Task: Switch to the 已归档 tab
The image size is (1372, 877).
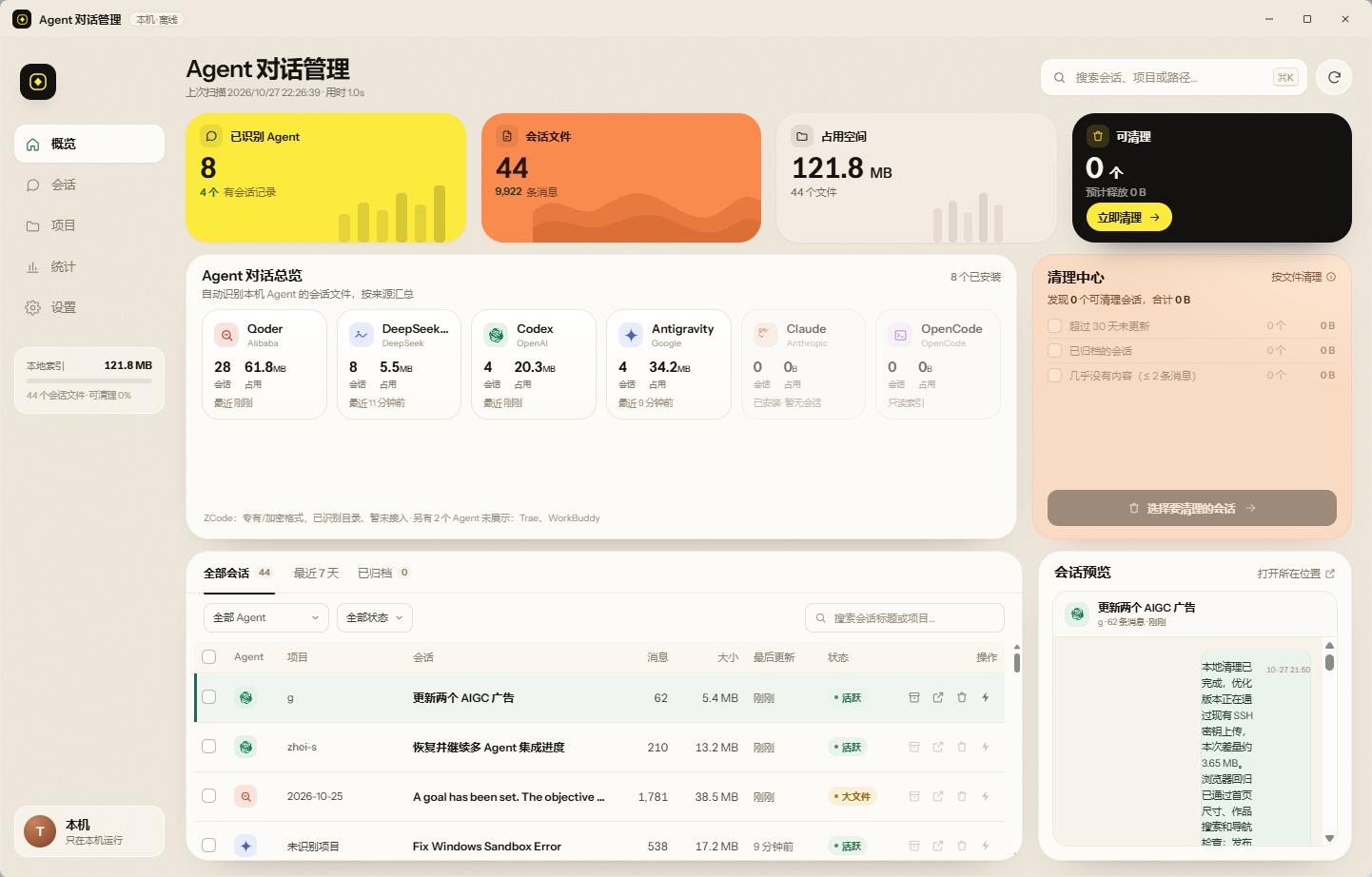Action: tap(383, 573)
